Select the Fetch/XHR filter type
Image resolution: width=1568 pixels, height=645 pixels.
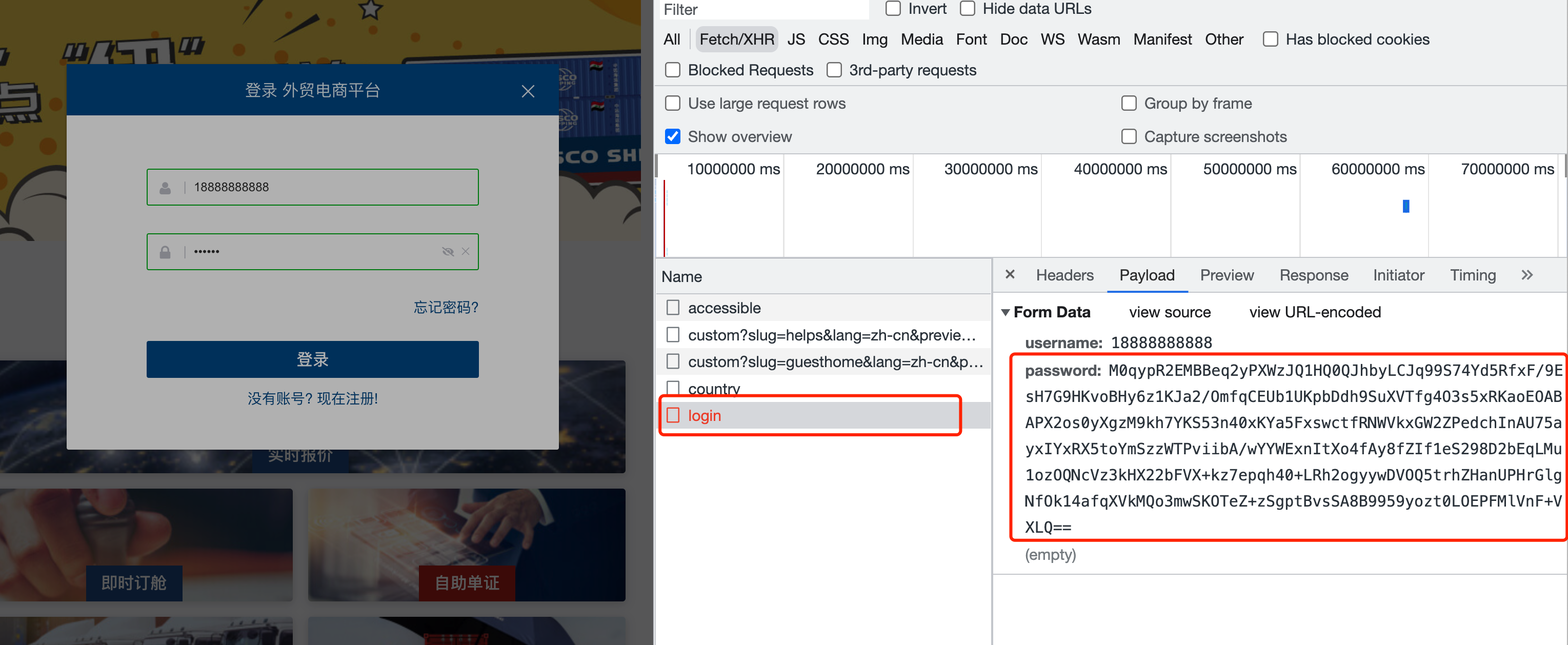(x=736, y=39)
